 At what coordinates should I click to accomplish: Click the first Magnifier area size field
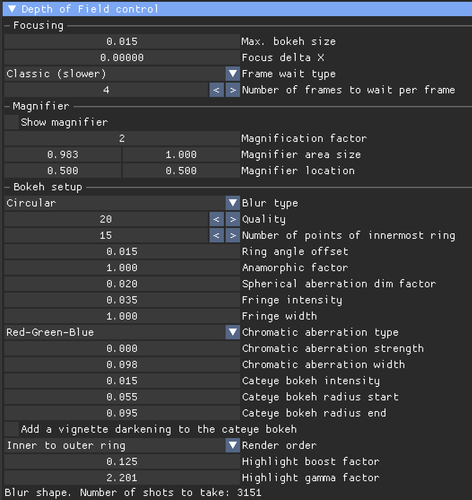click(63, 155)
